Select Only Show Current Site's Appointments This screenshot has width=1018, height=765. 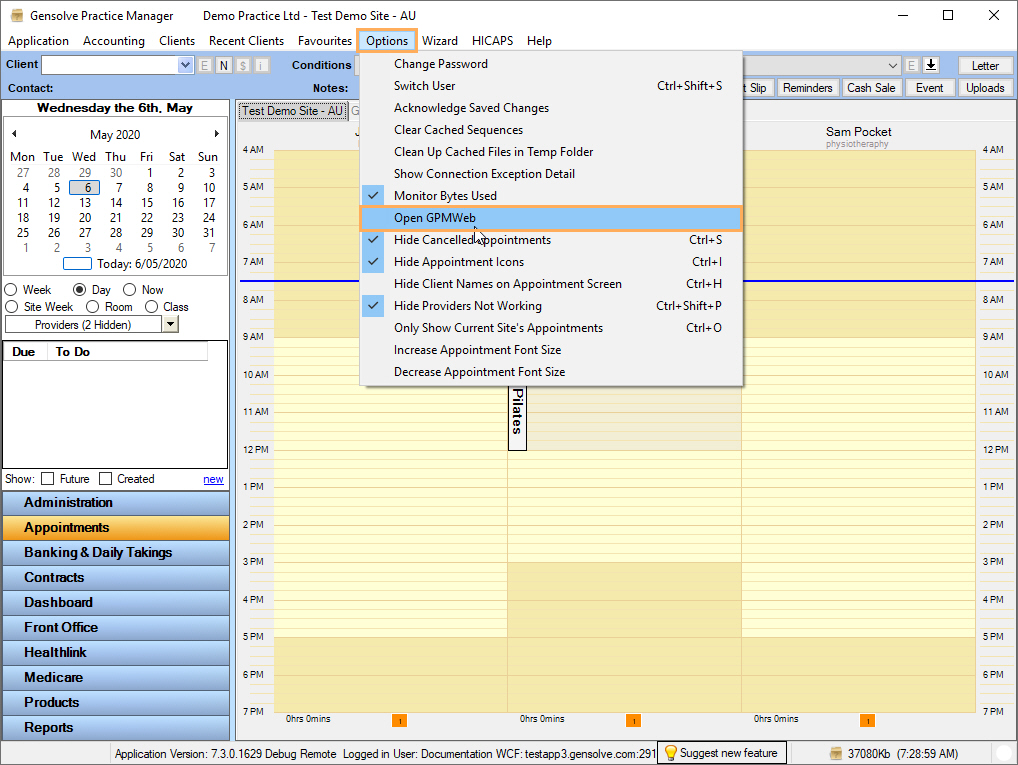coord(551,328)
